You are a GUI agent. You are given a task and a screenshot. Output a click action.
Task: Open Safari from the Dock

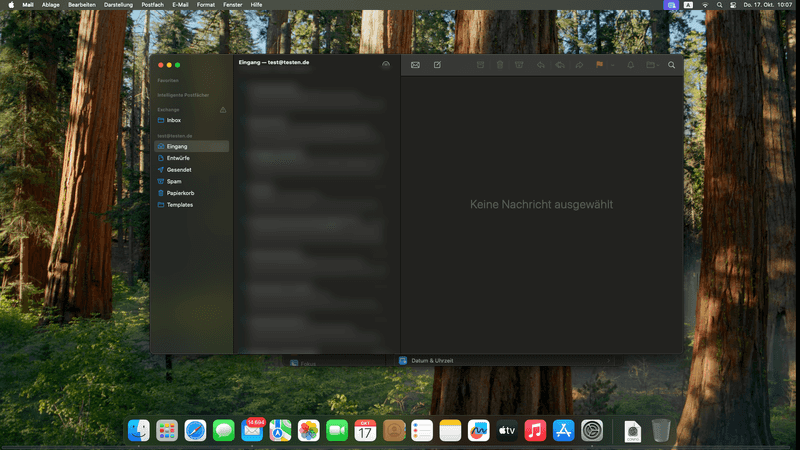tap(195, 430)
